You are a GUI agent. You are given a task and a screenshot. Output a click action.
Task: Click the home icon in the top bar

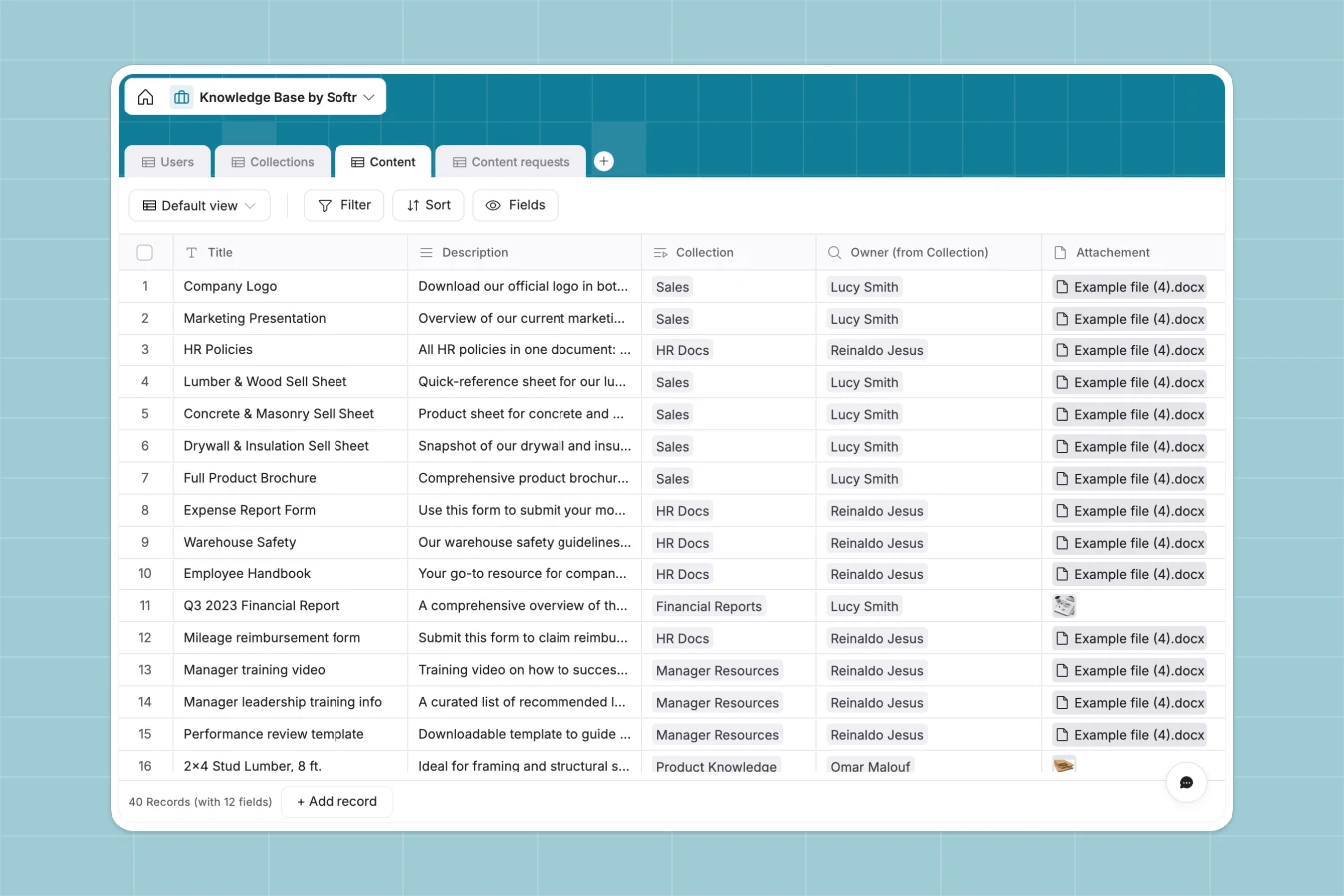pos(145,97)
